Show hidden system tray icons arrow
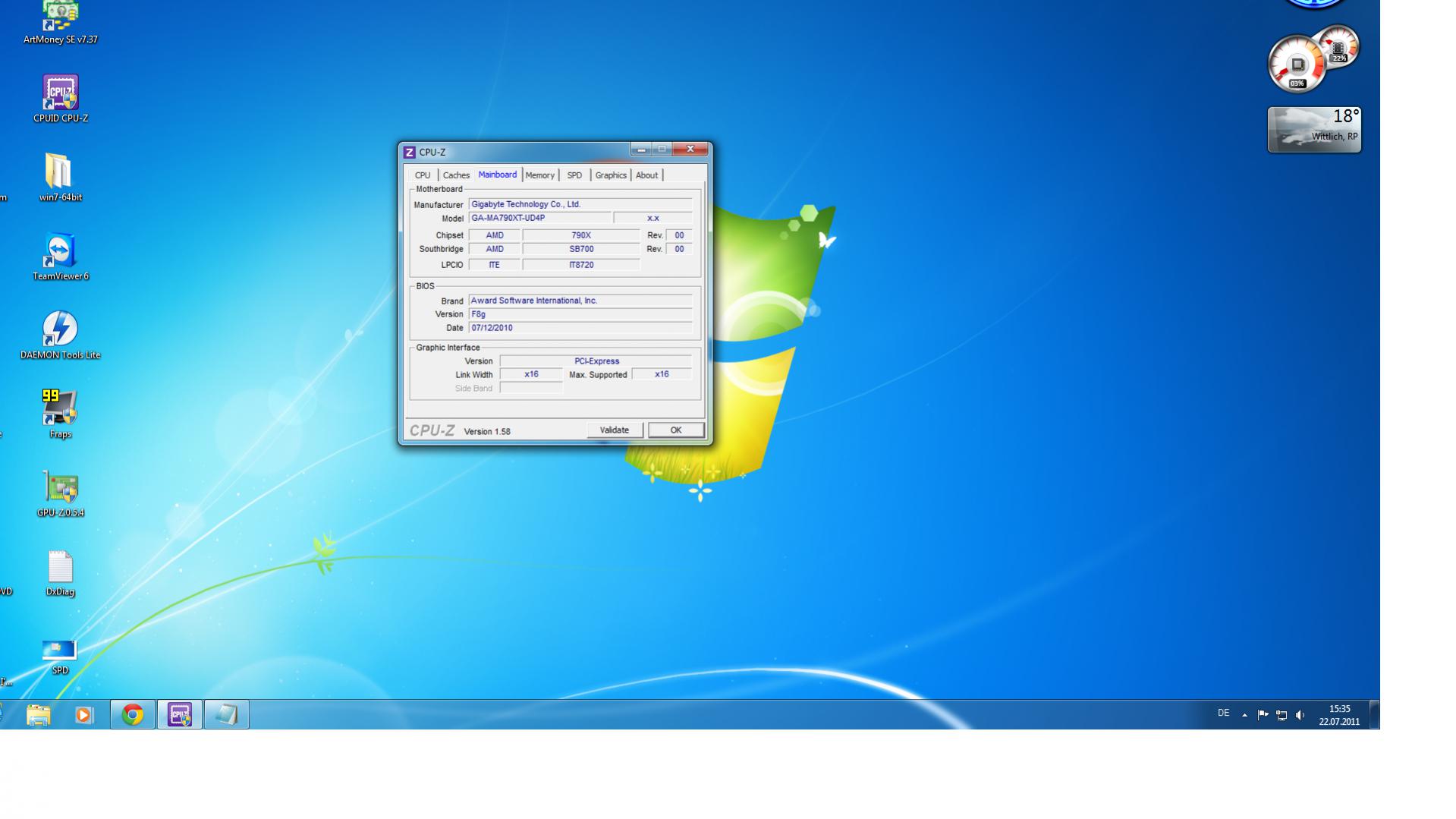This screenshot has height=819, width=1456. tap(1244, 715)
